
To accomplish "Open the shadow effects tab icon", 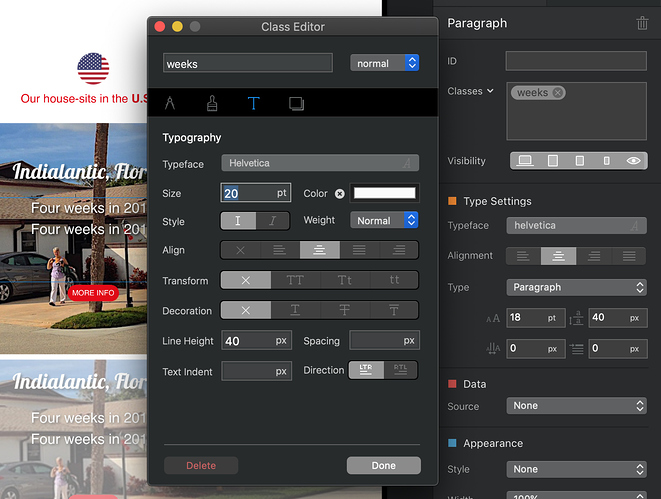I will [x=296, y=103].
